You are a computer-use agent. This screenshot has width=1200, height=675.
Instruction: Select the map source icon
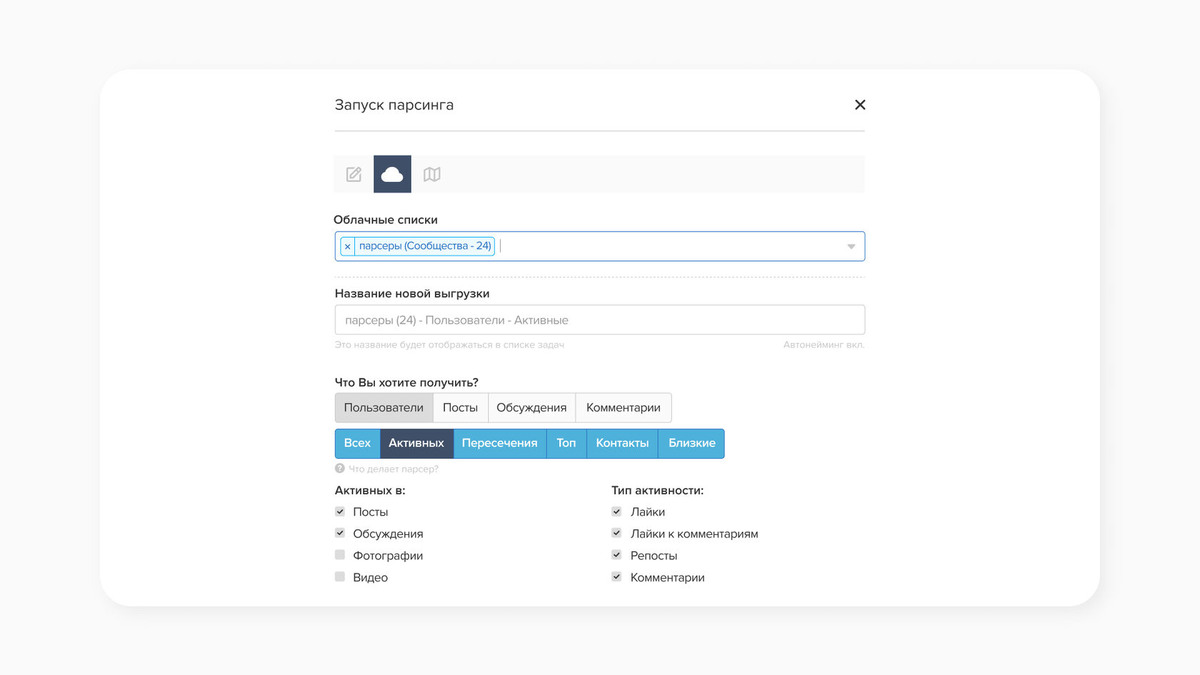(x=432, y=174)
